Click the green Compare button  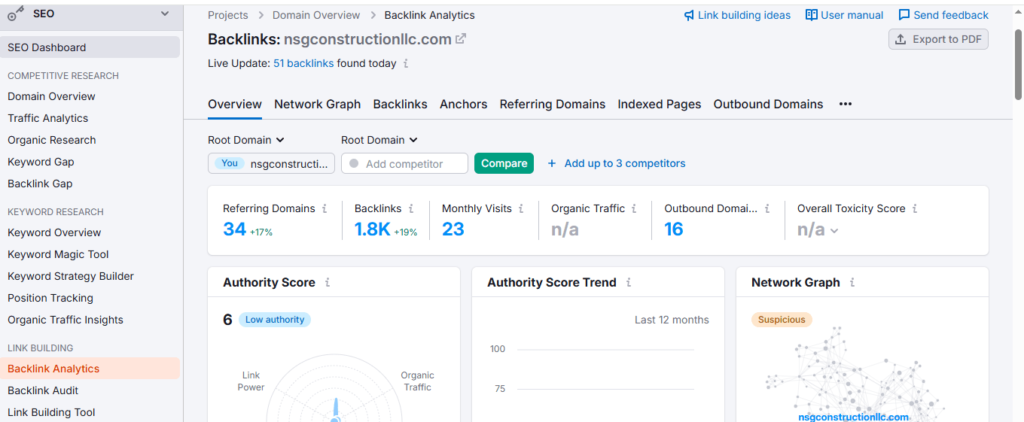pyautogui.click(x=504, y=163)
